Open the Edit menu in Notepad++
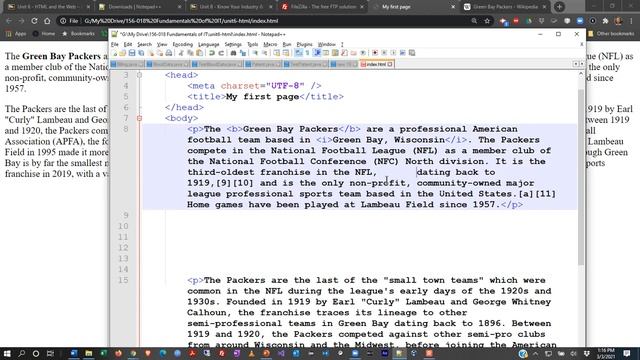The image size is (640, 360). click(128, 44)
